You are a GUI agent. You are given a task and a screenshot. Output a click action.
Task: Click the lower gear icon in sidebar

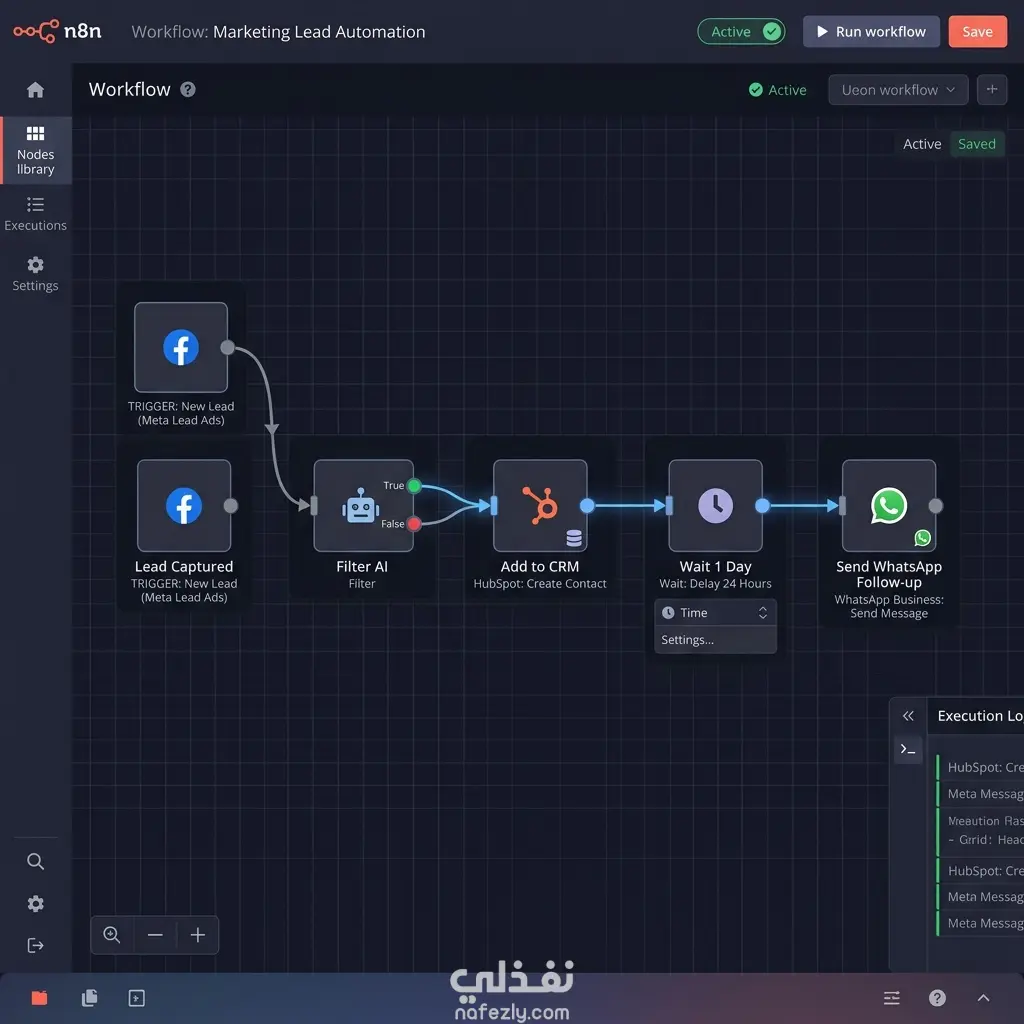coord(35,903)
